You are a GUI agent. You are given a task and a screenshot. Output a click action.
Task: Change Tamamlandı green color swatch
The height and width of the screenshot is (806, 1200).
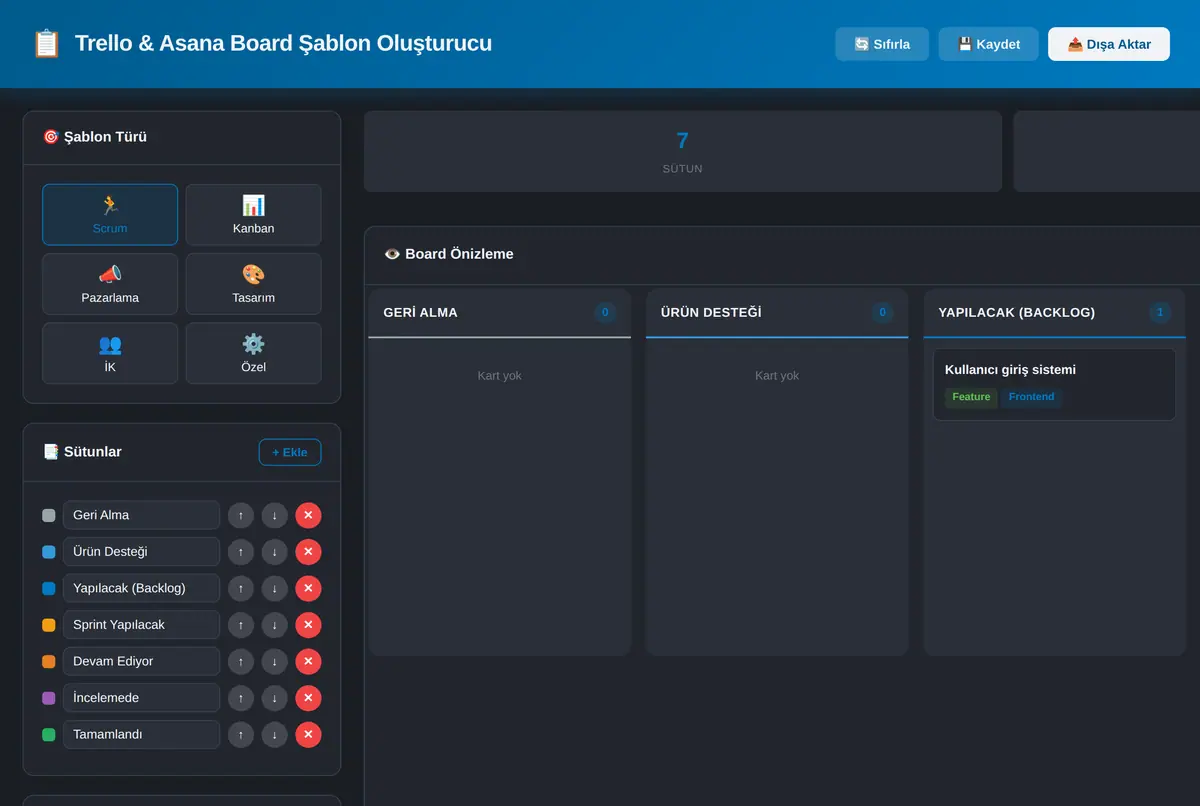[49, 734]
